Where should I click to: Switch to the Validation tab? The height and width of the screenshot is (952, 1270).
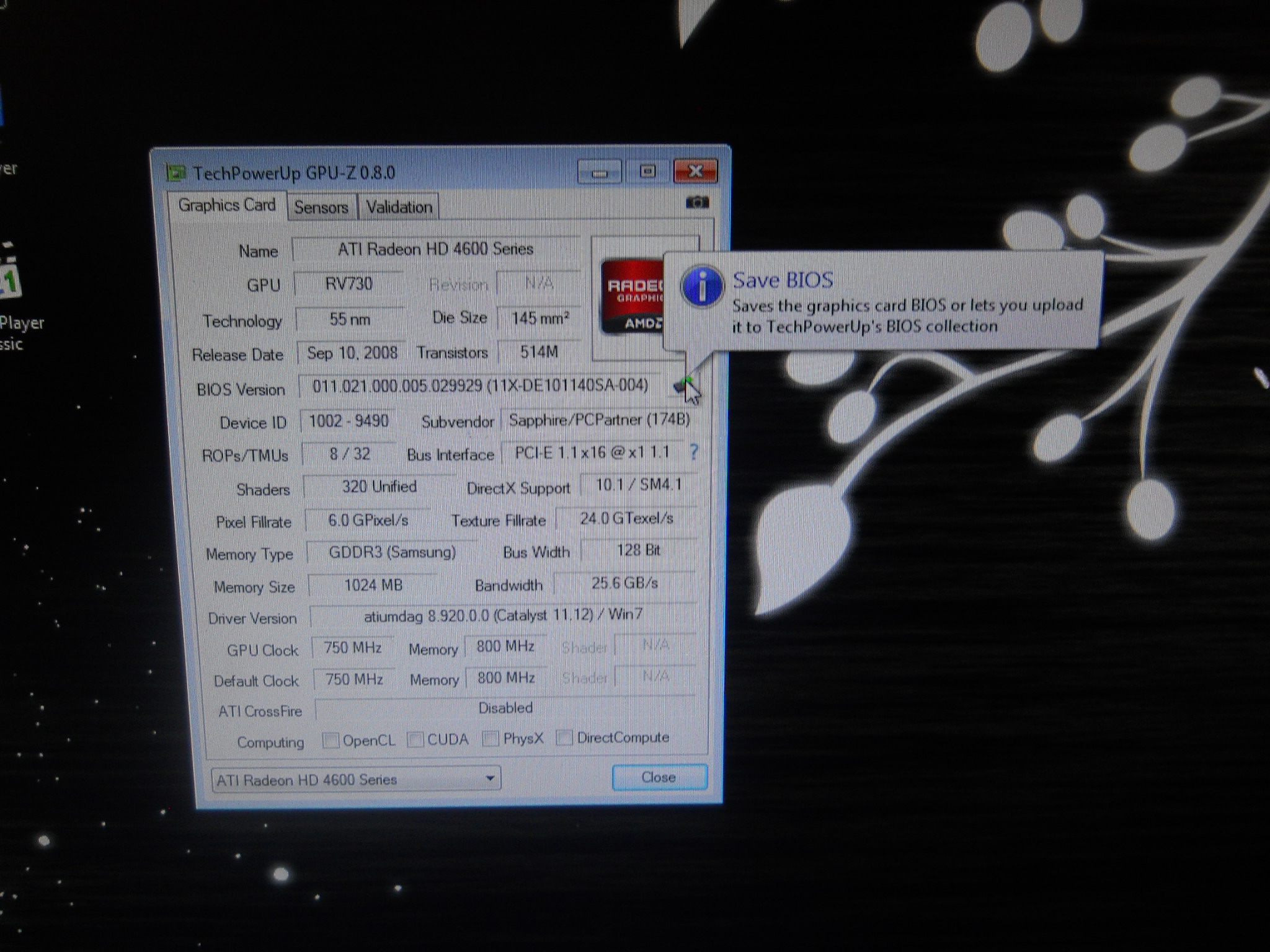[399, 207]
